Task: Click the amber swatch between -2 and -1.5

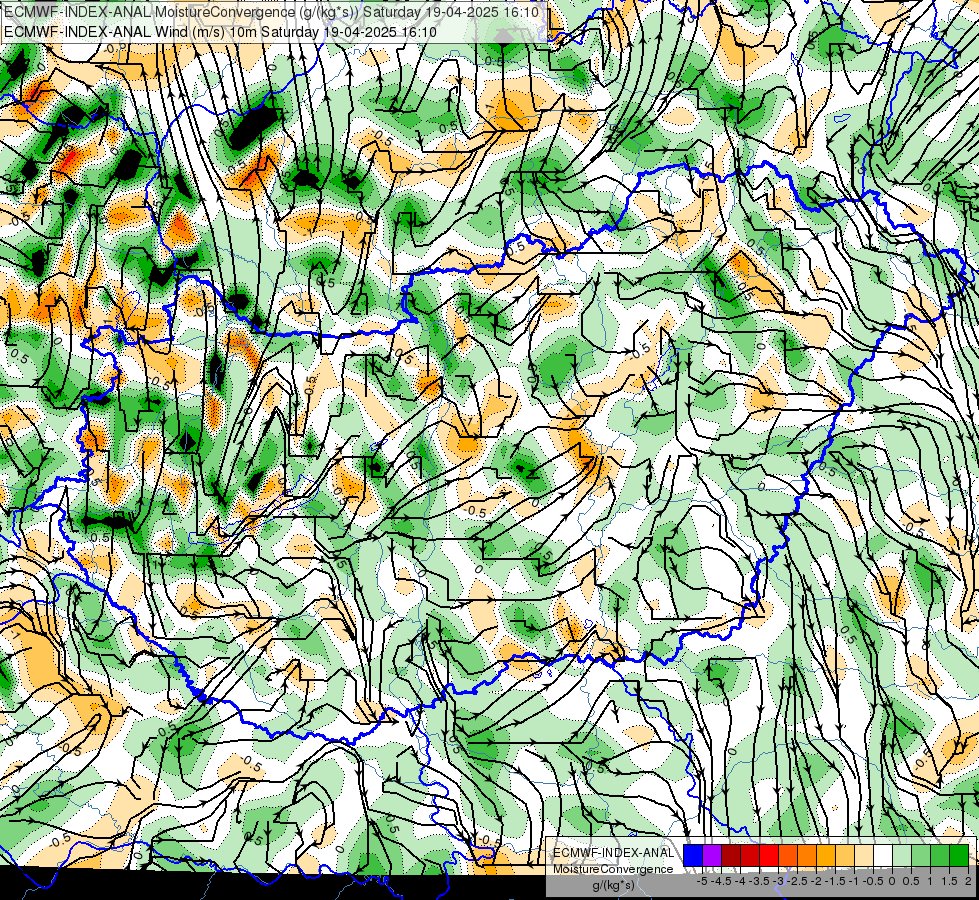Action: (x=826, y=856)
